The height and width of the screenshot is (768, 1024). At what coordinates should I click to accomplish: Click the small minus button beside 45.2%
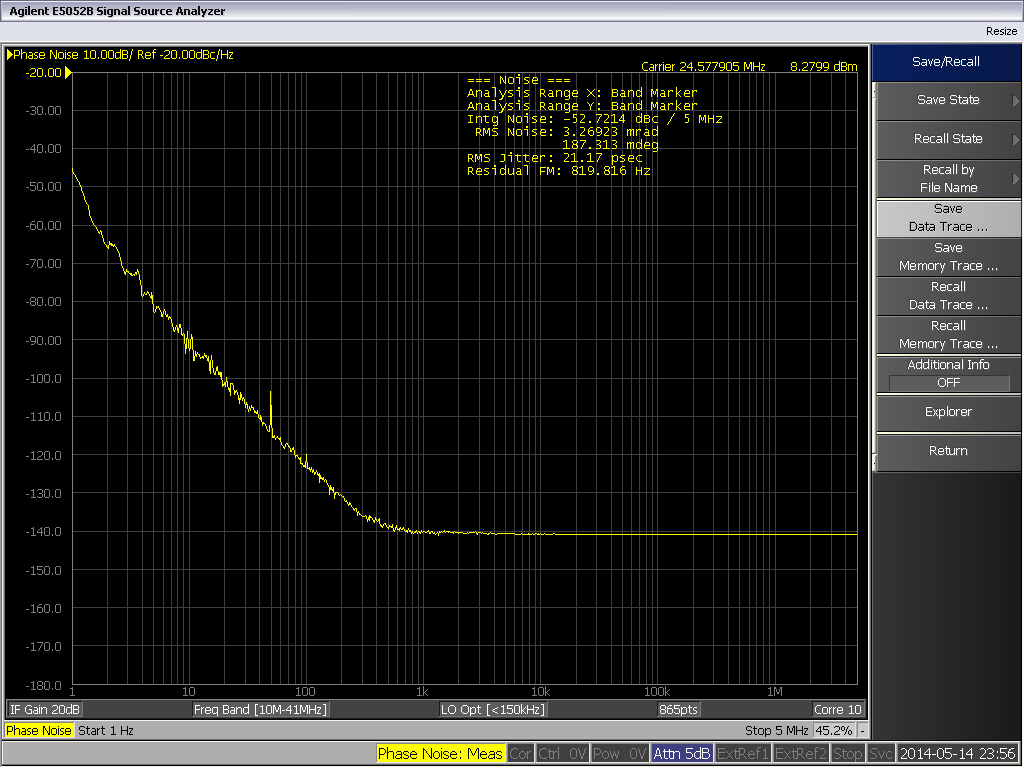(863, 731)
